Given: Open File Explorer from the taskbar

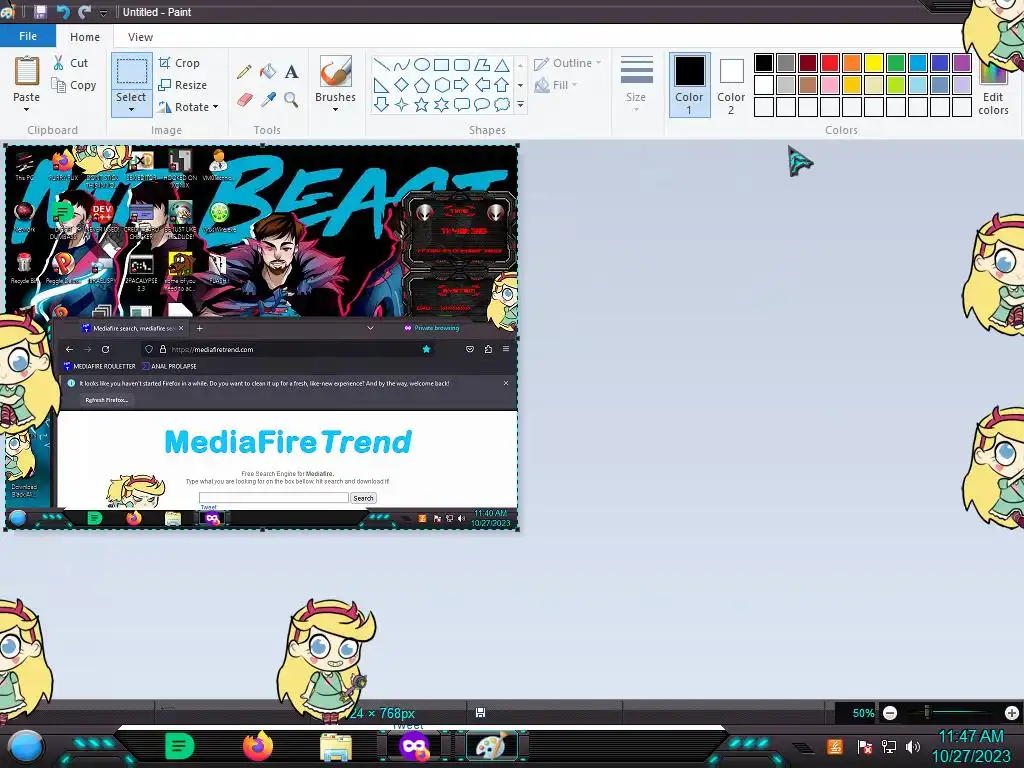Looking at the screenshot, I should pos(336,747).
